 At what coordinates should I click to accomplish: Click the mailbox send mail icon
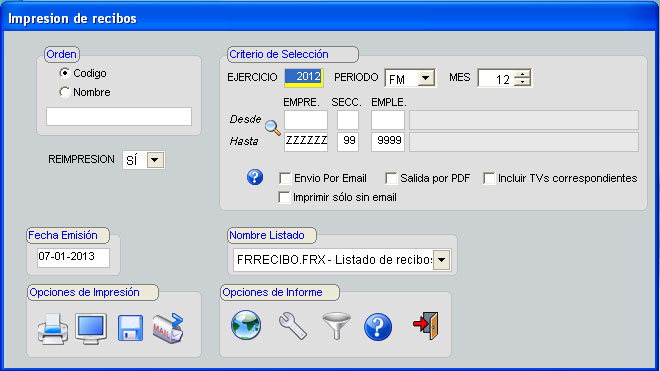pyautogui.click(x=168, y=328)
